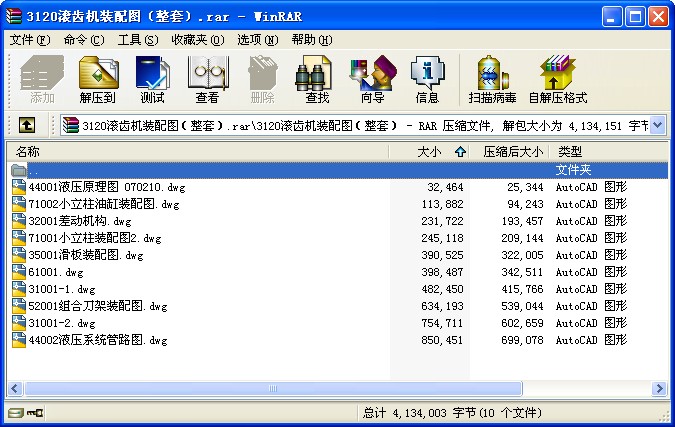Open the 收藏夹(O) menu

198,40
